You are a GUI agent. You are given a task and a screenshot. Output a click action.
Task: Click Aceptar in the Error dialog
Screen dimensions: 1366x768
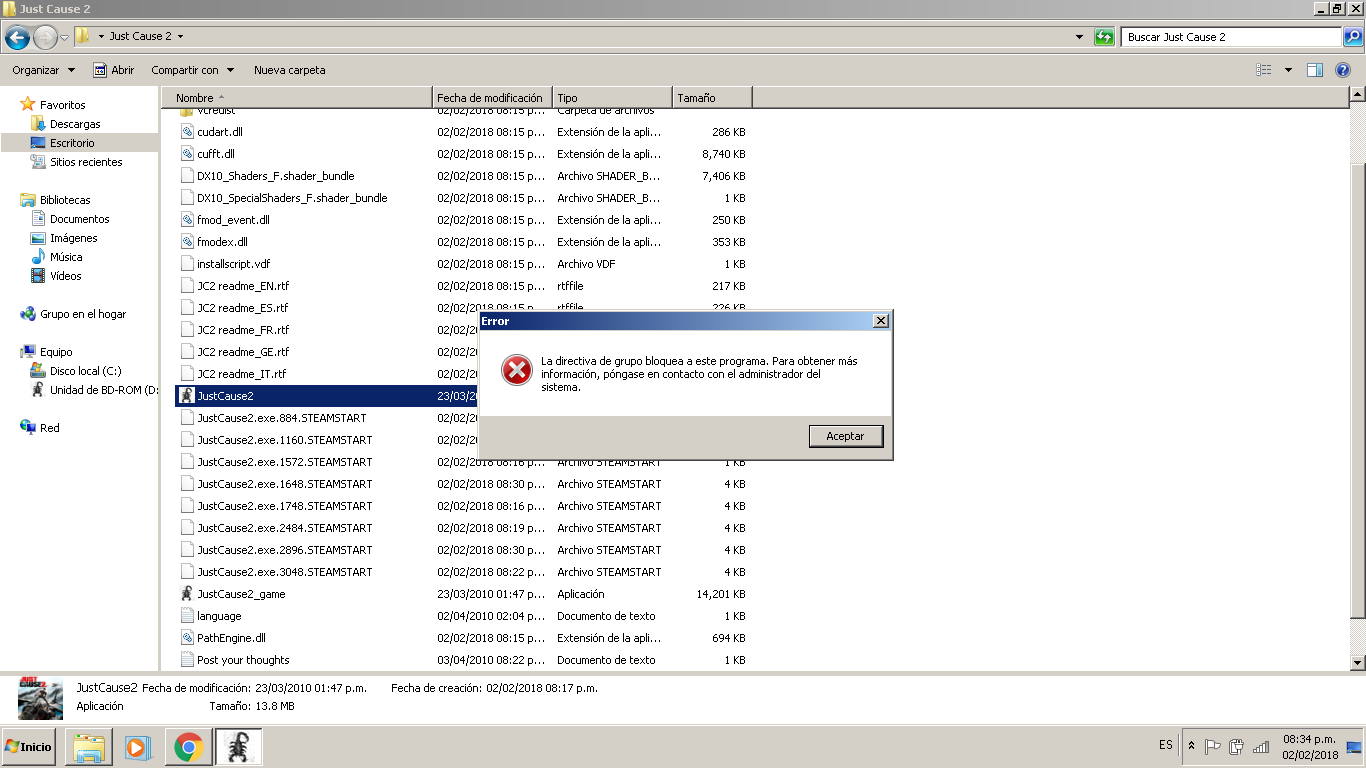tap(846, 436)
